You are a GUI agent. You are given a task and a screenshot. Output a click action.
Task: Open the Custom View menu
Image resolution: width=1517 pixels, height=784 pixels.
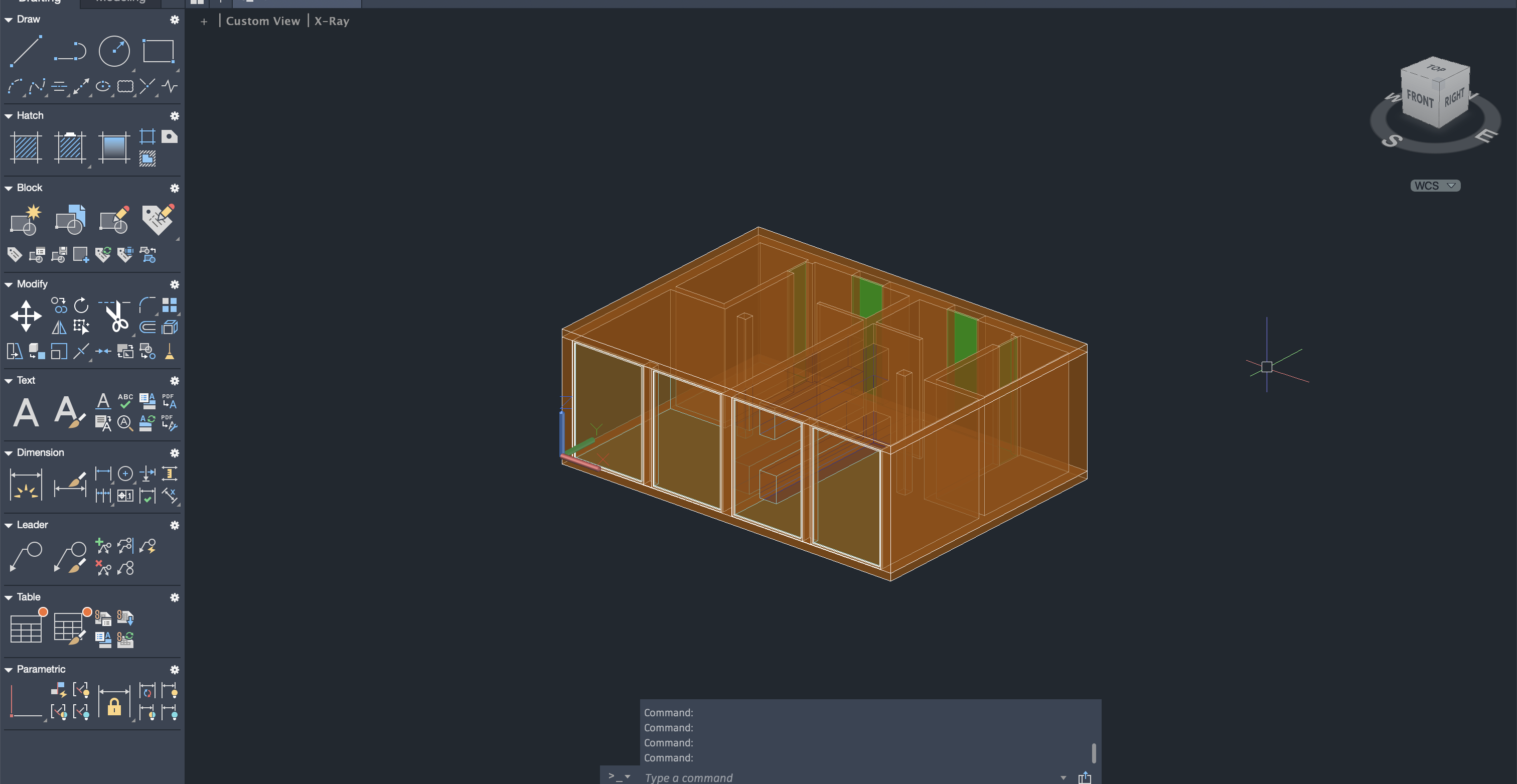tap(263, 21)
